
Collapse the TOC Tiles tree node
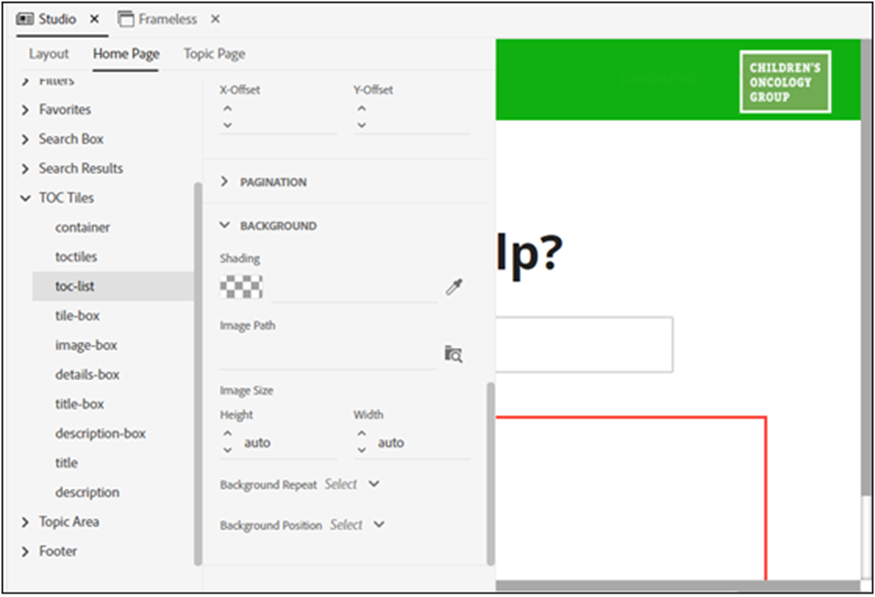pyautogui.click(x=24, y=198)
